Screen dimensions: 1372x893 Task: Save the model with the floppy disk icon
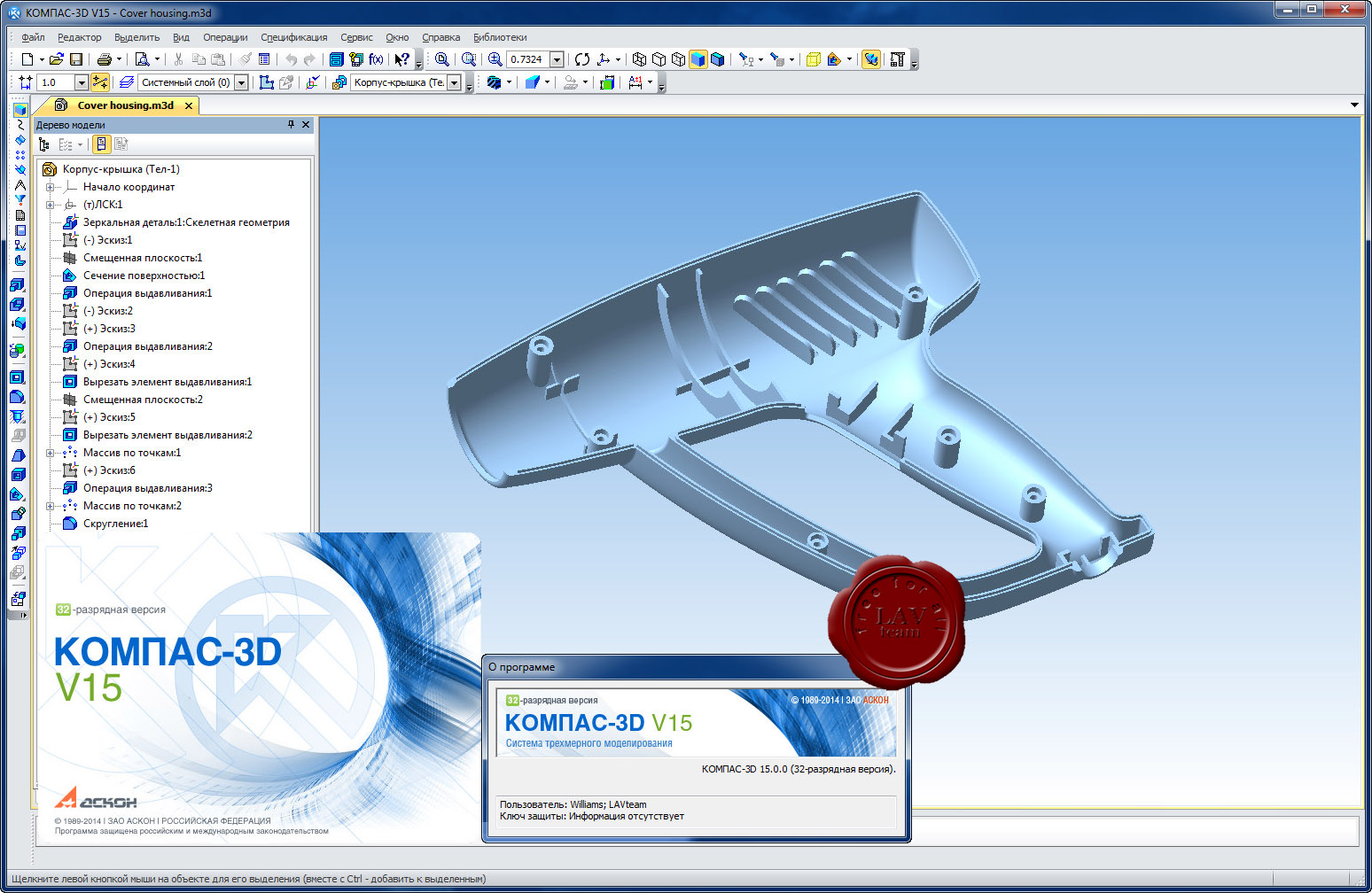pyautogui.click(x=76, y=59)
